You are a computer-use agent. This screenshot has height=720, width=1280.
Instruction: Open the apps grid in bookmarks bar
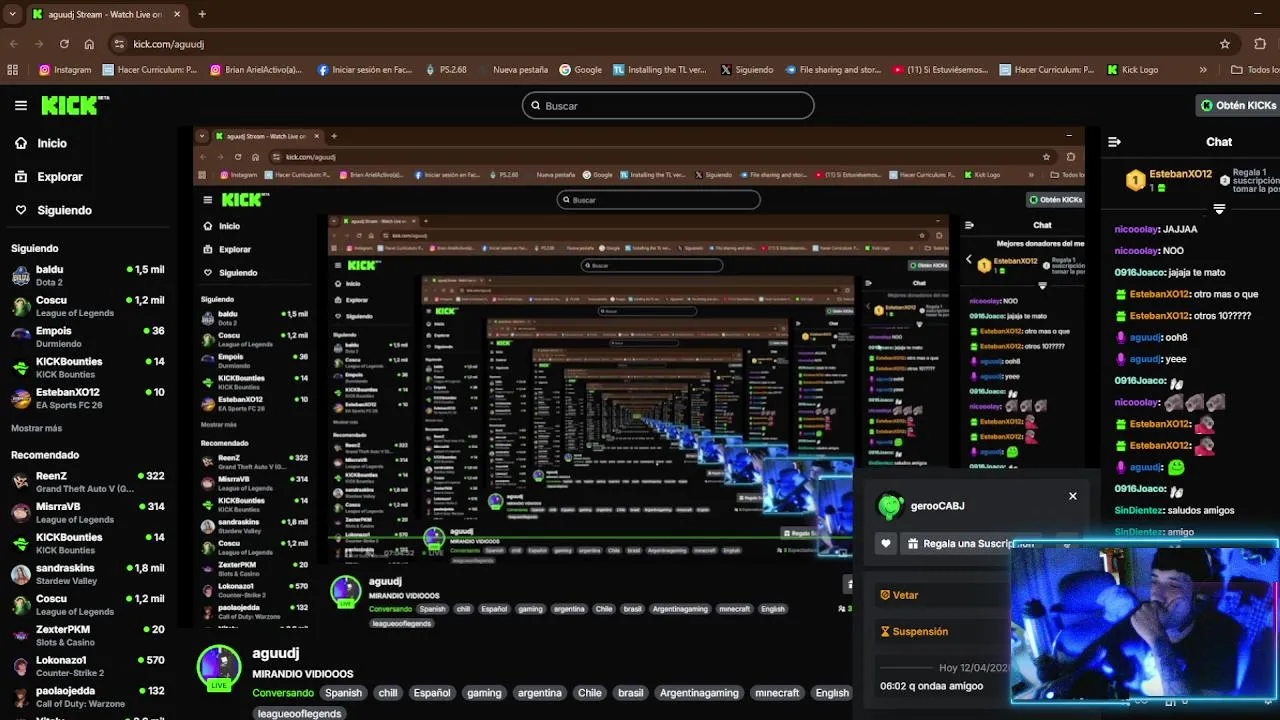pos(12,70)
